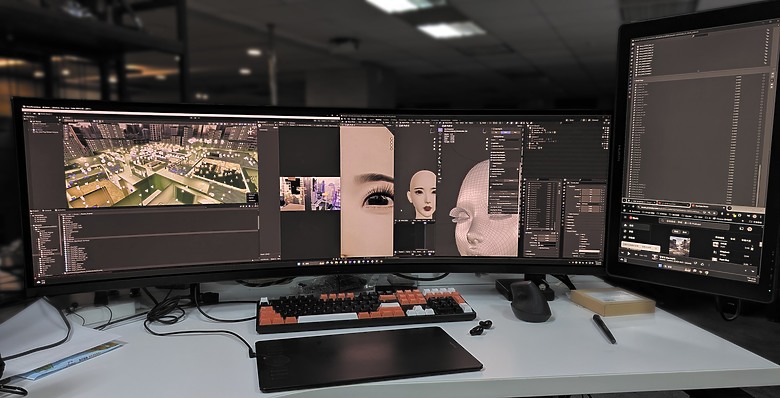Click the Blender outliner panel at top right
The width and height of the screenshot is (780, 398).
[567, 151]
